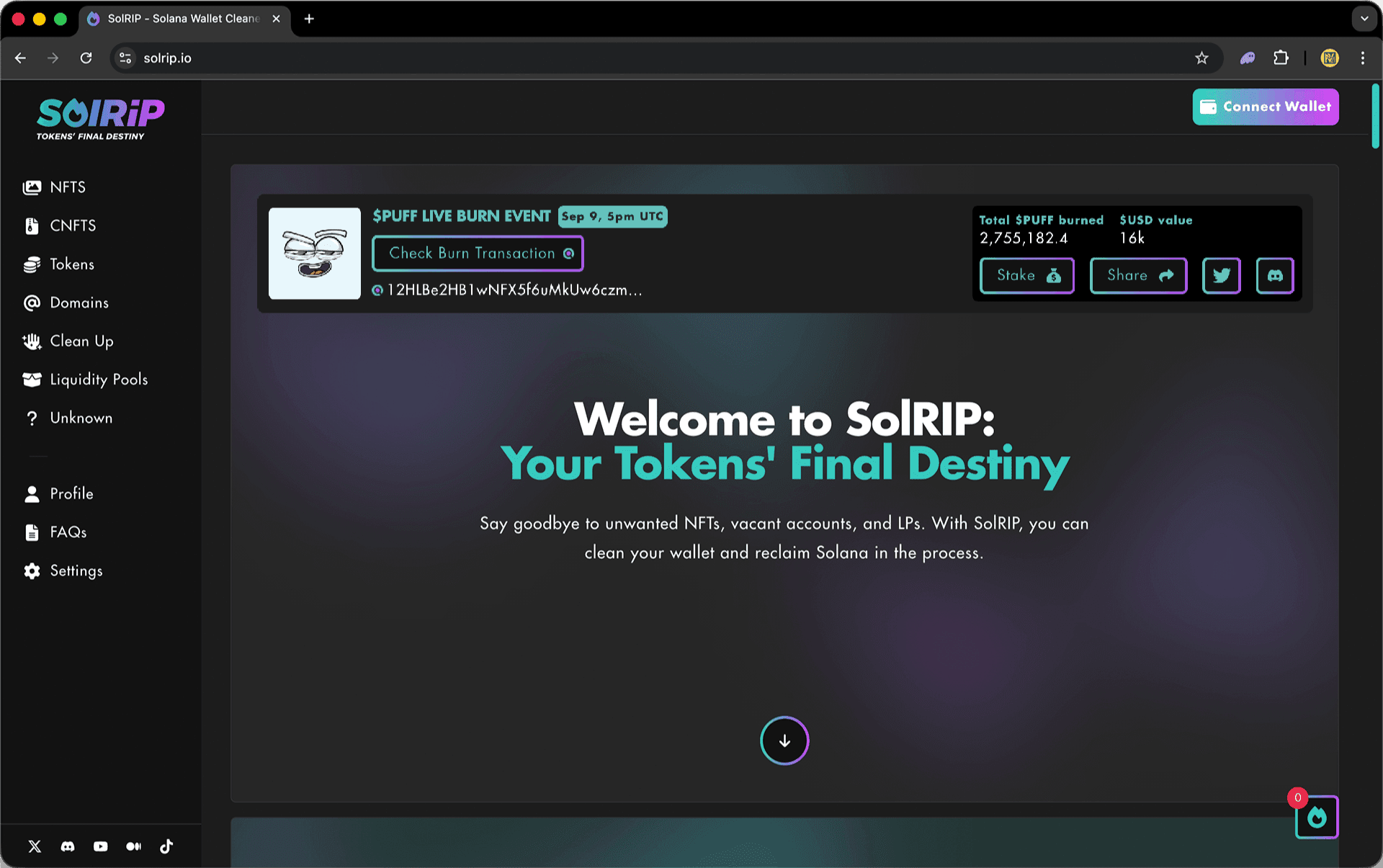Open Liquidity Pools section
Screen dimensions: 1383x868
[x=99, y=380]
